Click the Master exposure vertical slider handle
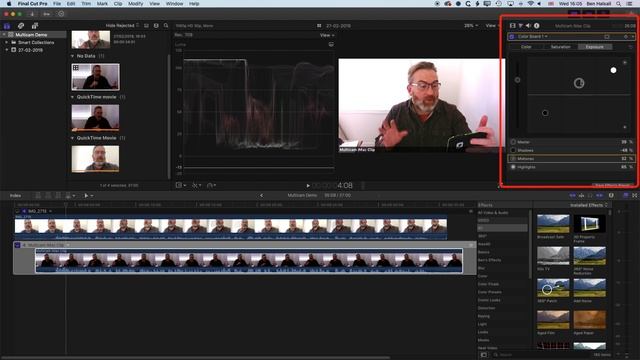This screenshot has width=640, height=360. [517, 80]
